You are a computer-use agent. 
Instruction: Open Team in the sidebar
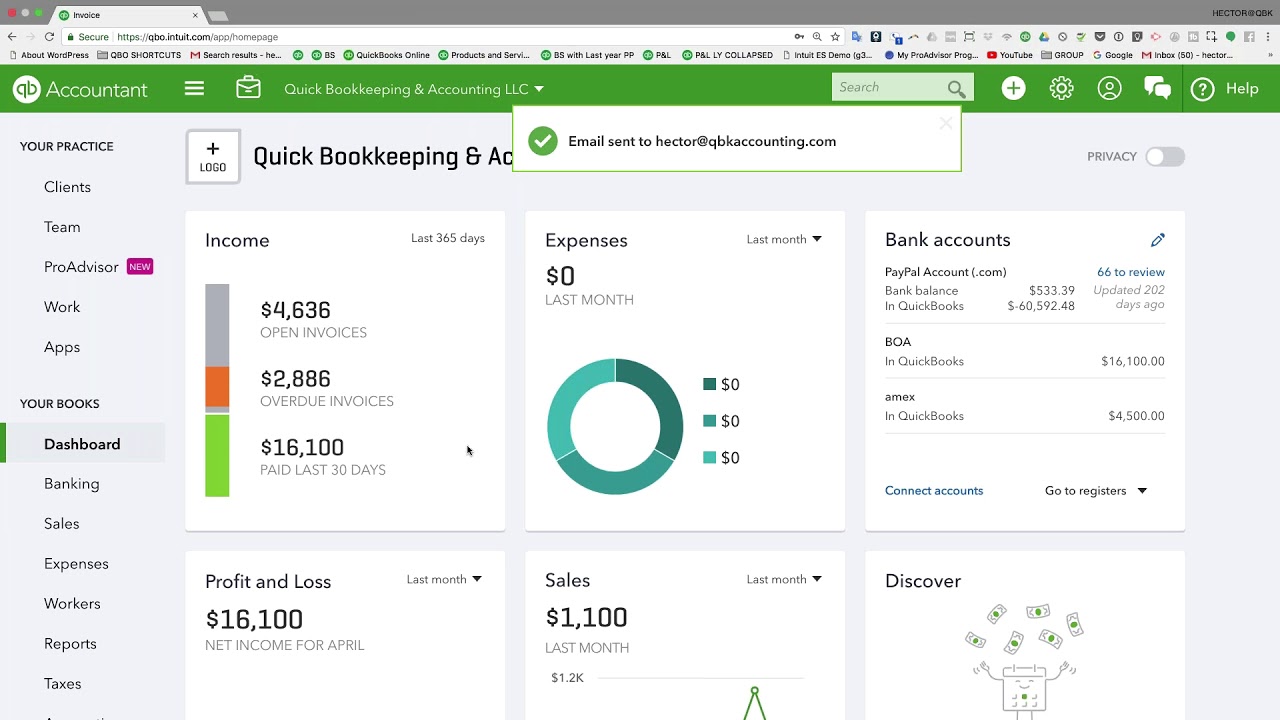coord(62,227)
